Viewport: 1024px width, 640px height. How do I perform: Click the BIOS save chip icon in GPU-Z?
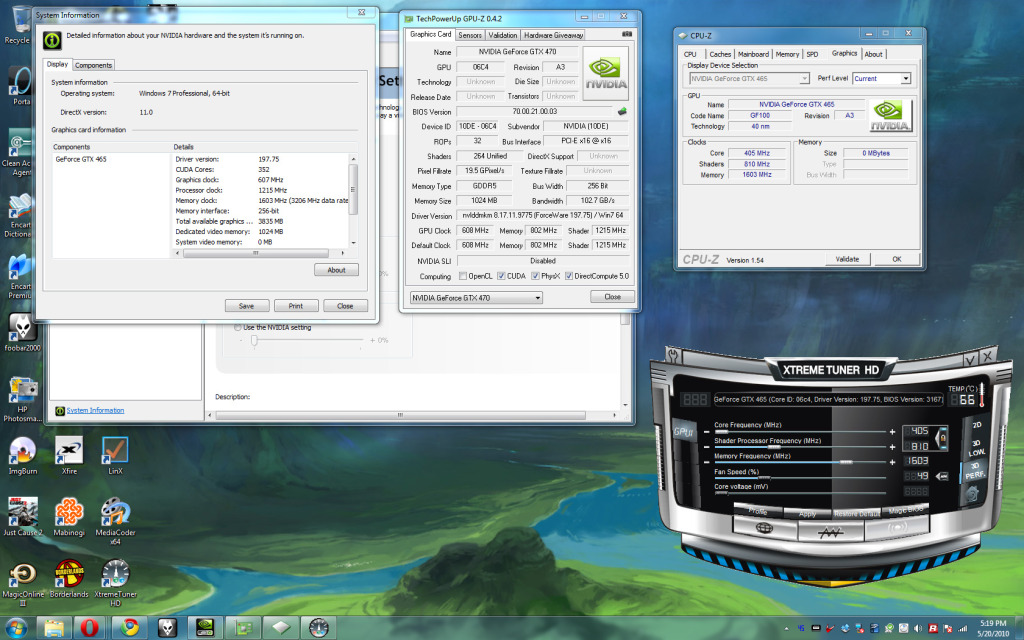[622, 111]
